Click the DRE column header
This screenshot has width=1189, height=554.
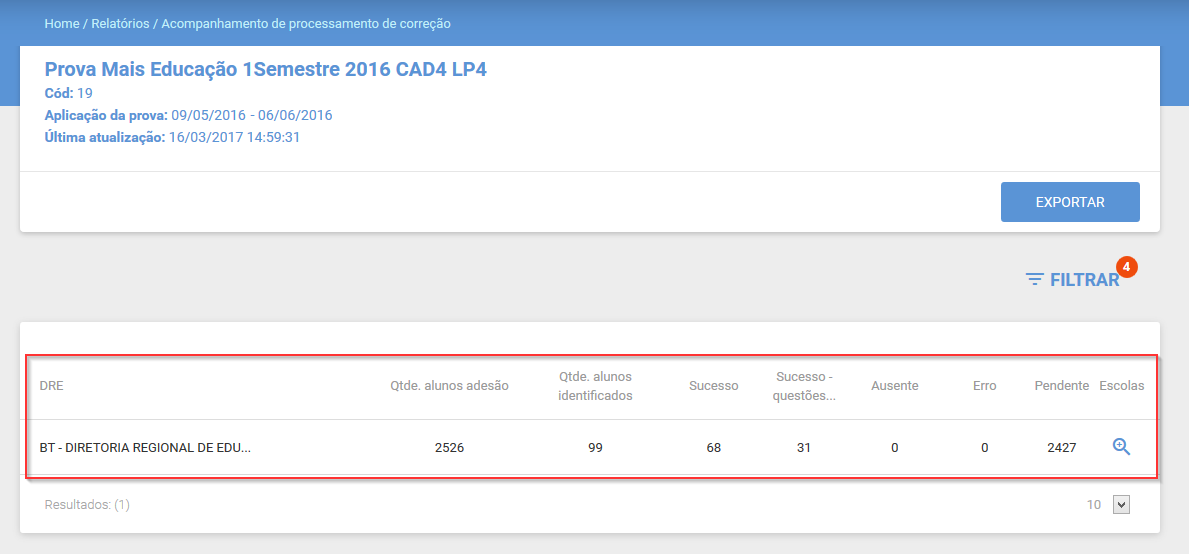pos(52,386)
